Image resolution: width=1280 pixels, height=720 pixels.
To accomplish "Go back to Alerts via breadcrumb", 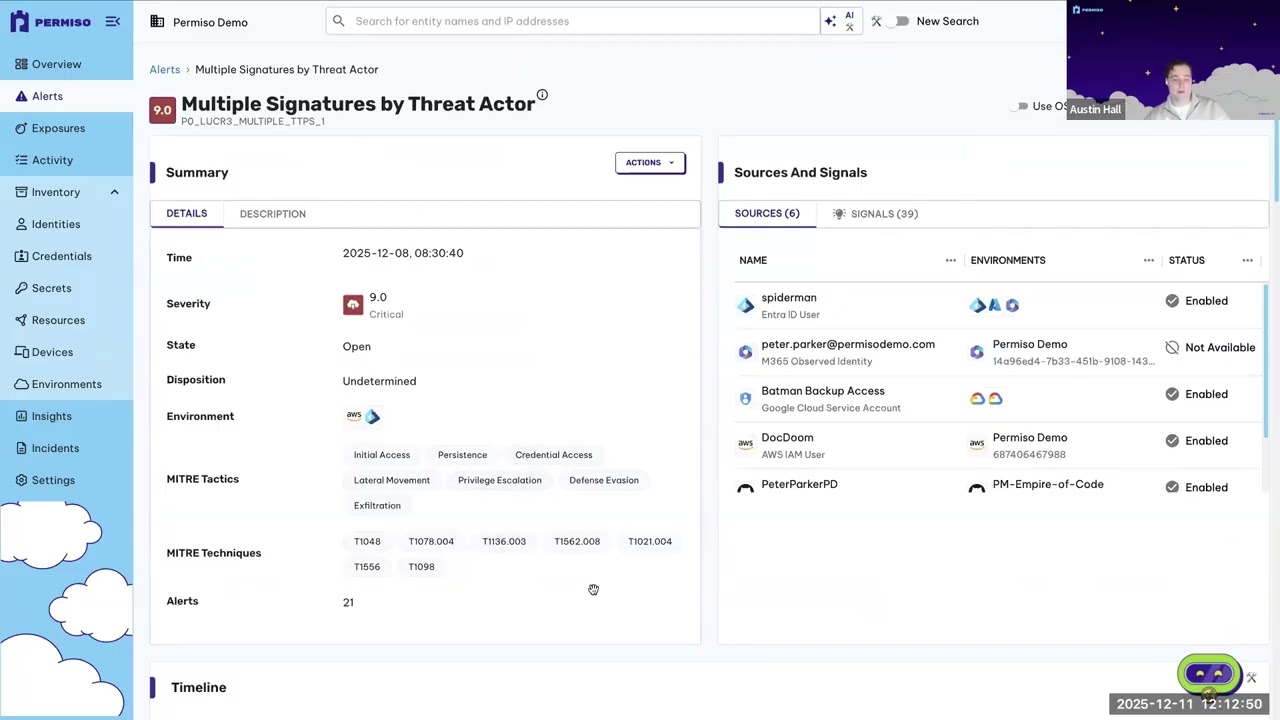I will pos(165,70).
